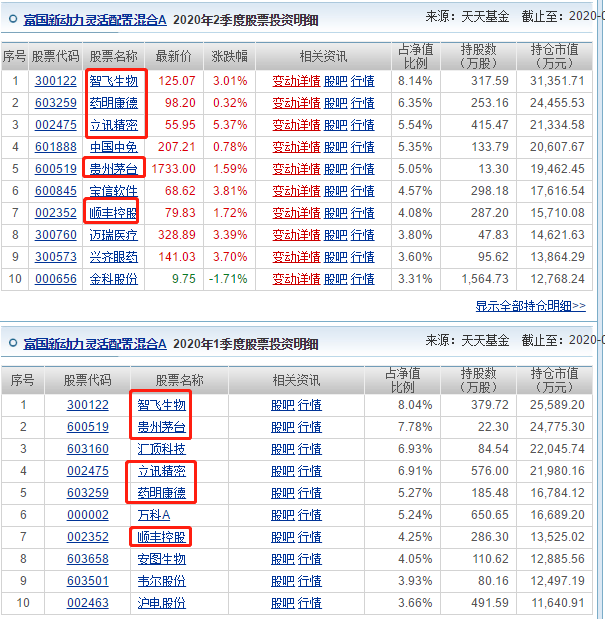This screenshot has height=619, width=605.
Task: Open 万科A stock name link
Action: 154,515
